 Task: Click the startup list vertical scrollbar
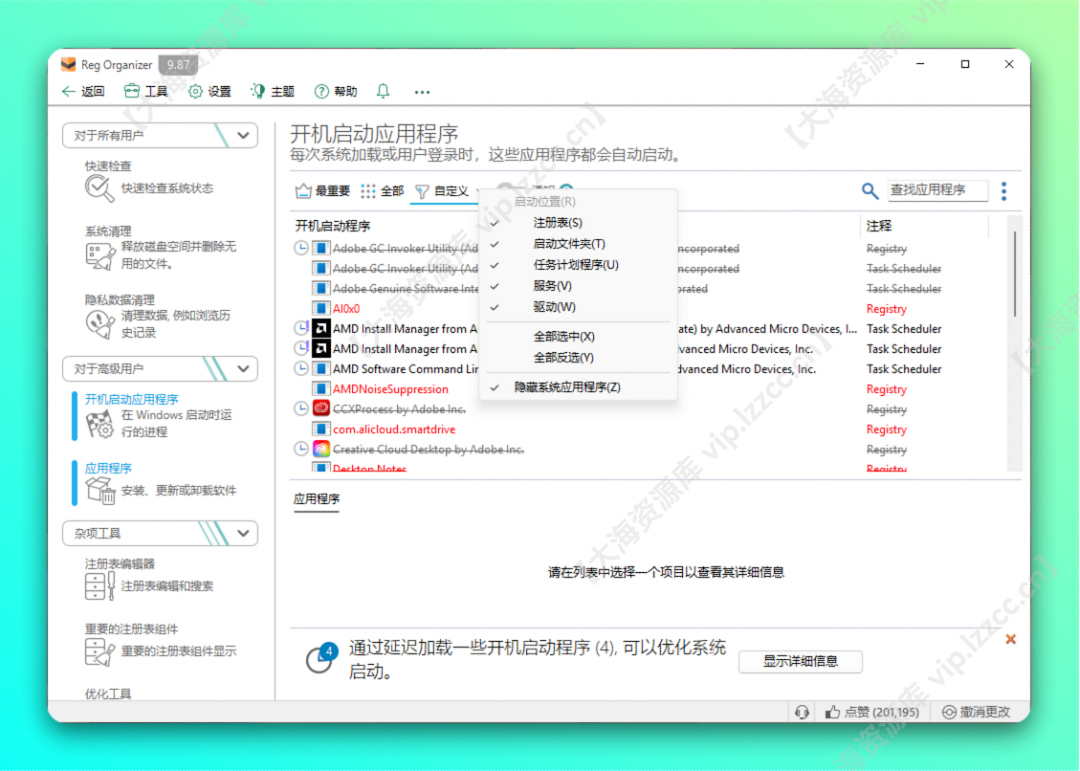tap(1015, 276)
